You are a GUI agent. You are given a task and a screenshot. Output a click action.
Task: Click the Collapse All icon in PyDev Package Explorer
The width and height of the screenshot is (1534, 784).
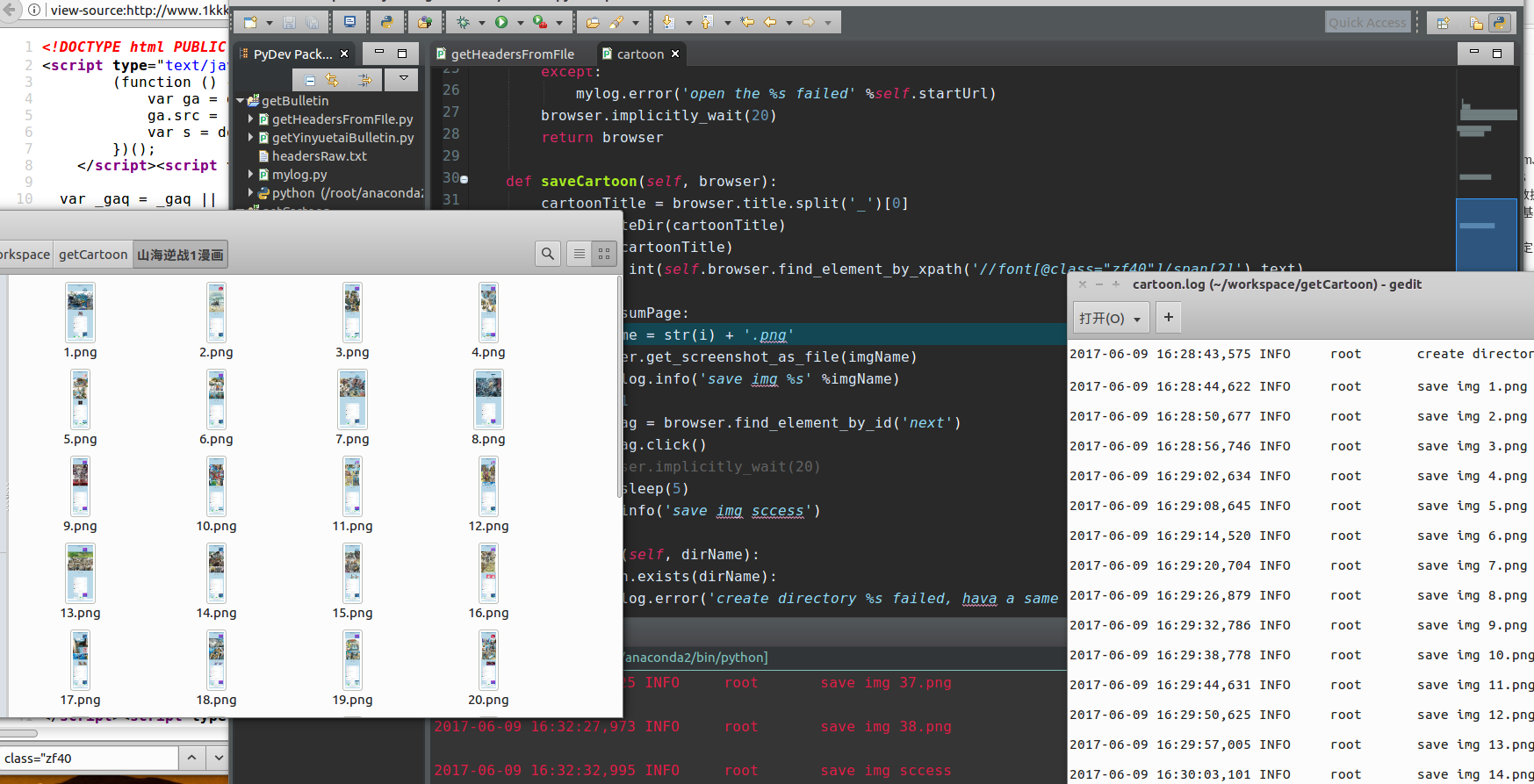310,80
